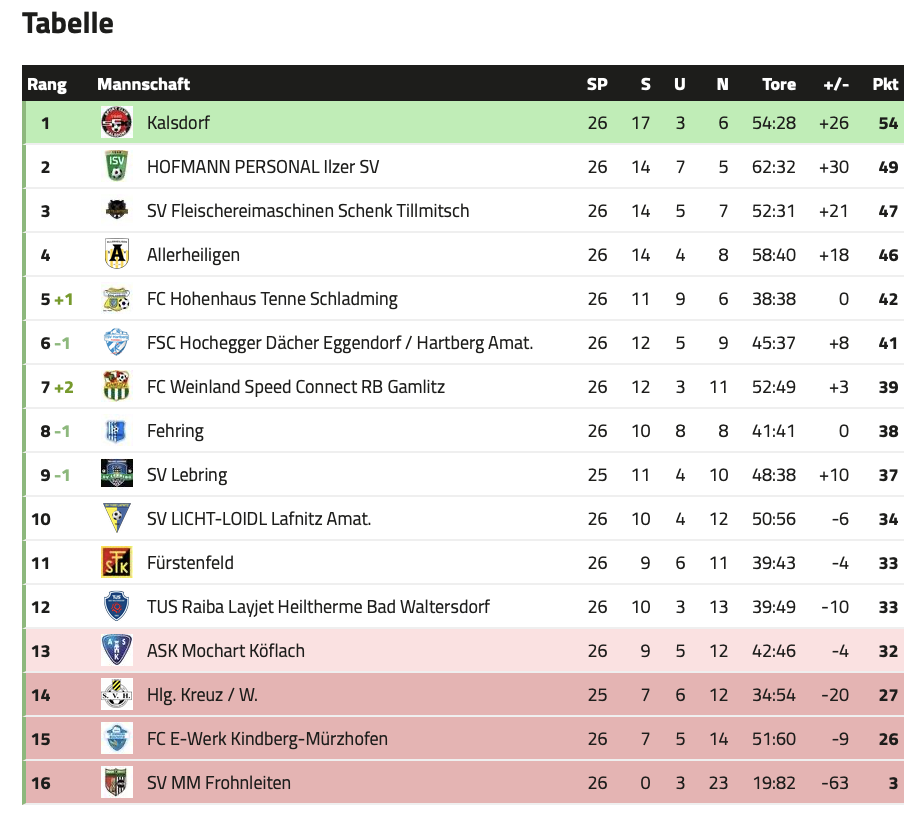Click the Pkt column header
The height and width of the screenshot is (822, 920).
point(885,84)
